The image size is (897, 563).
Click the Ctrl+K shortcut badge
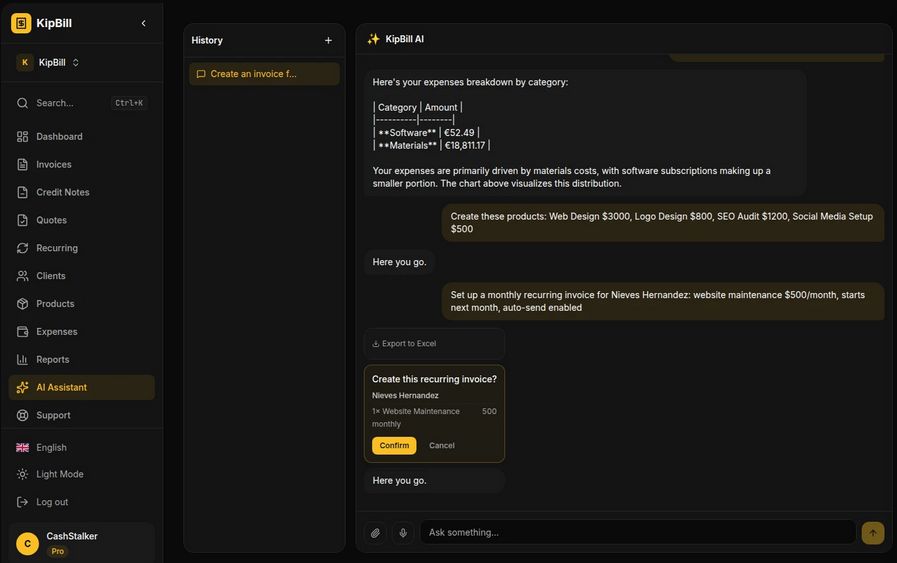pos(129,103)
